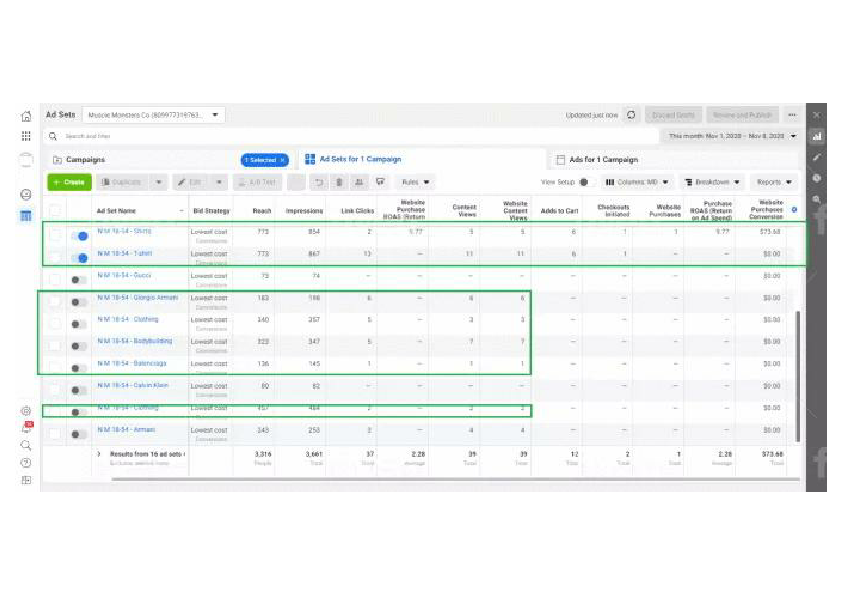Viewport: 842px width, 595px height.
Task: Turn off the NM 10-54 Shirts ad set
Action: 79,236
